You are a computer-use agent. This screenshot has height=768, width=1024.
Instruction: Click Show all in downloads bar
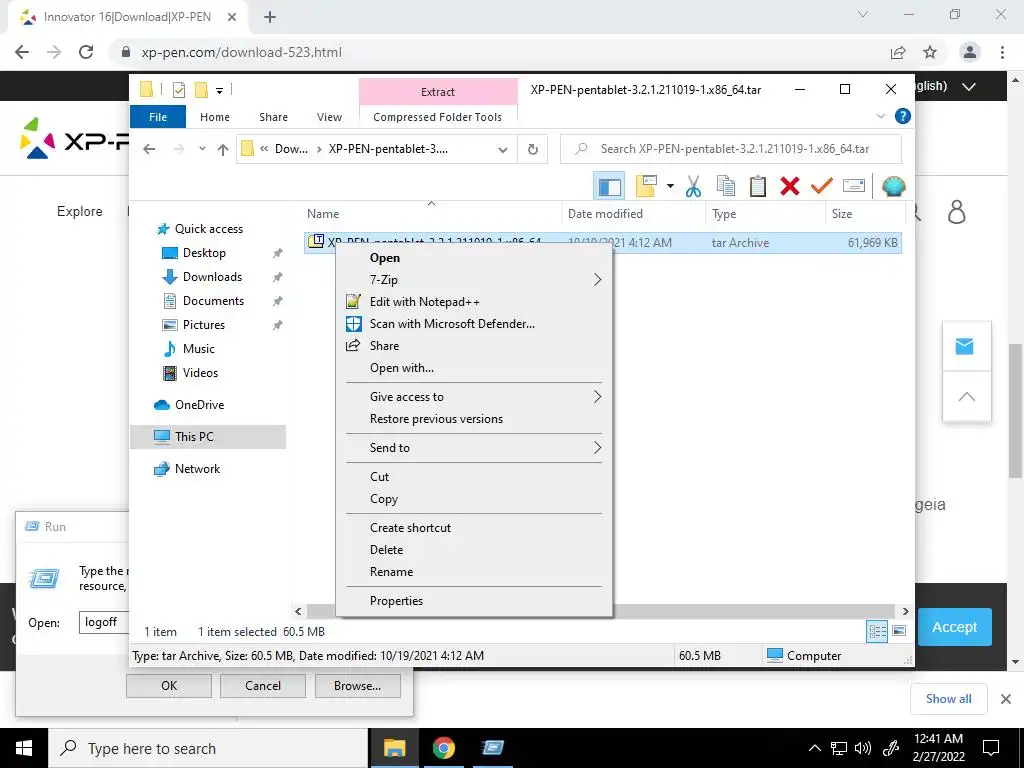click(x=948, y=699)
